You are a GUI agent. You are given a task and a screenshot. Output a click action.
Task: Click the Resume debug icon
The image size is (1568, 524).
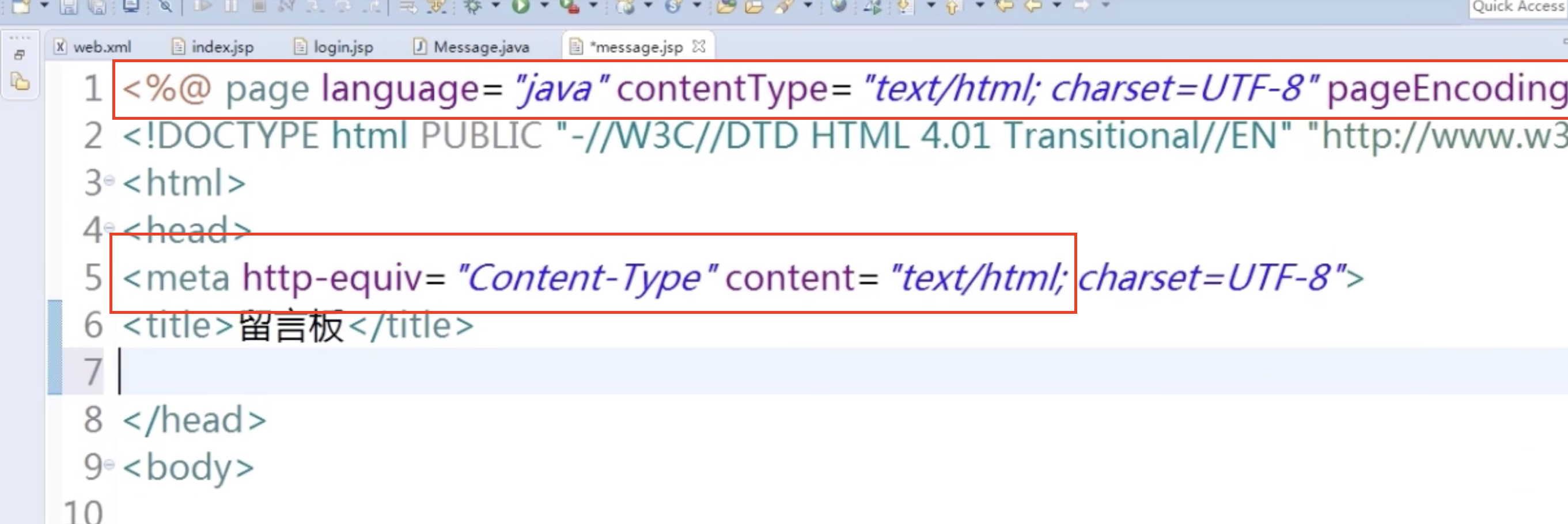203,6
